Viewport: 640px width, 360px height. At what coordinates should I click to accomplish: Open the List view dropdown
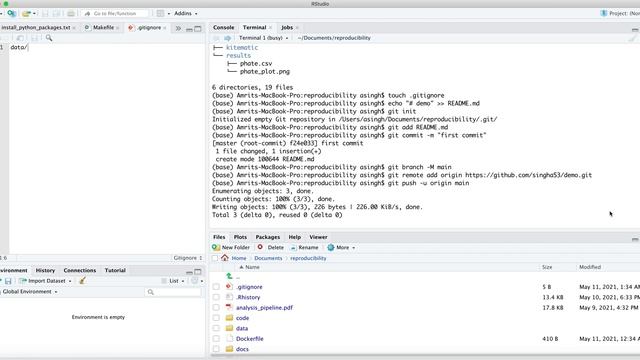tap(173, 281)
